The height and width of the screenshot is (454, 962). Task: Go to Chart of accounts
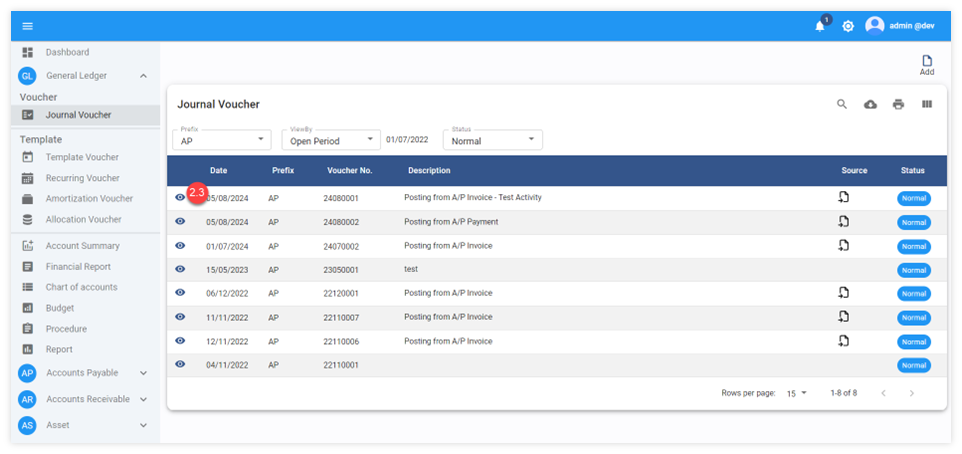(81, 287)
